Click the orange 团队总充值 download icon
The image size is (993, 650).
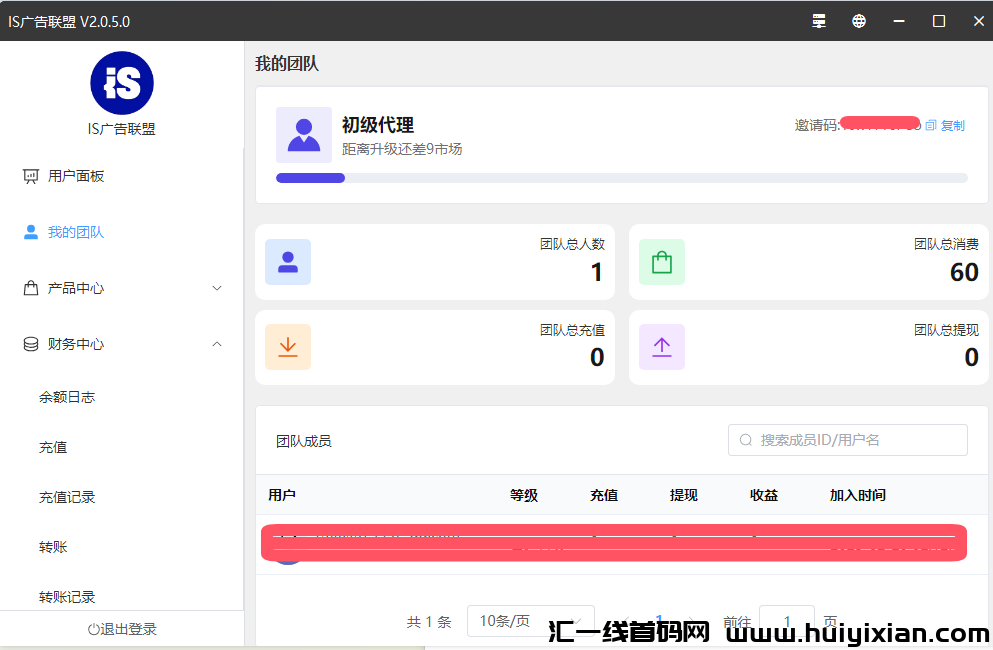point(288,348)
